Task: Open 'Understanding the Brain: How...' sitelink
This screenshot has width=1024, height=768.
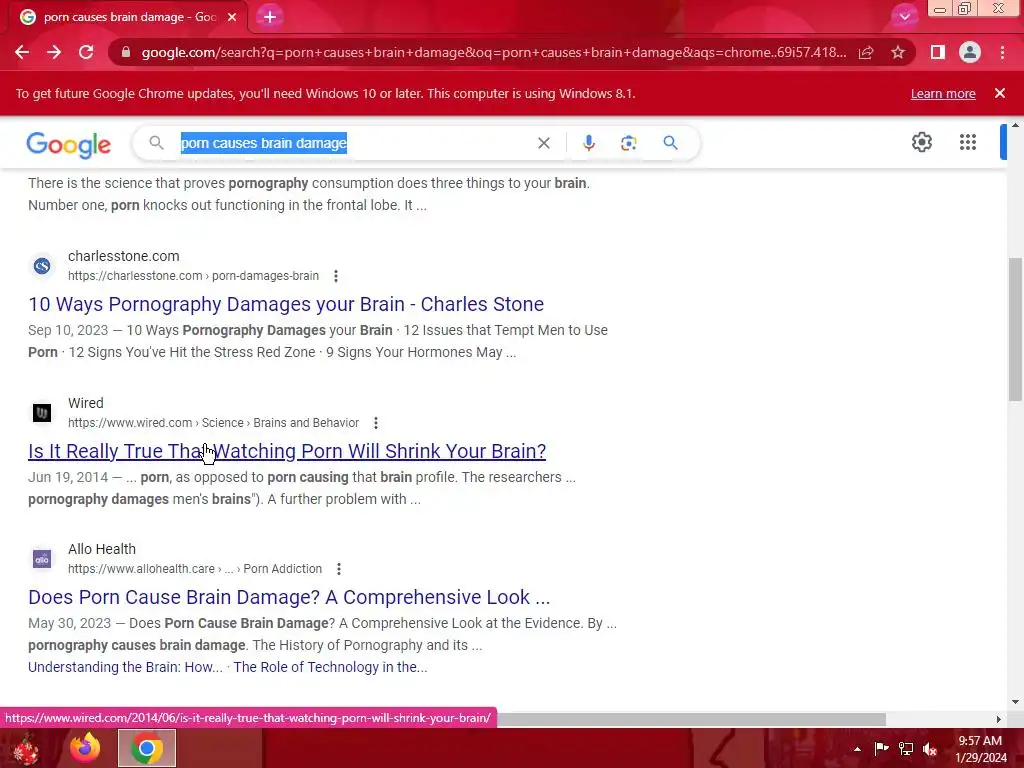Action: pos(125,667)
